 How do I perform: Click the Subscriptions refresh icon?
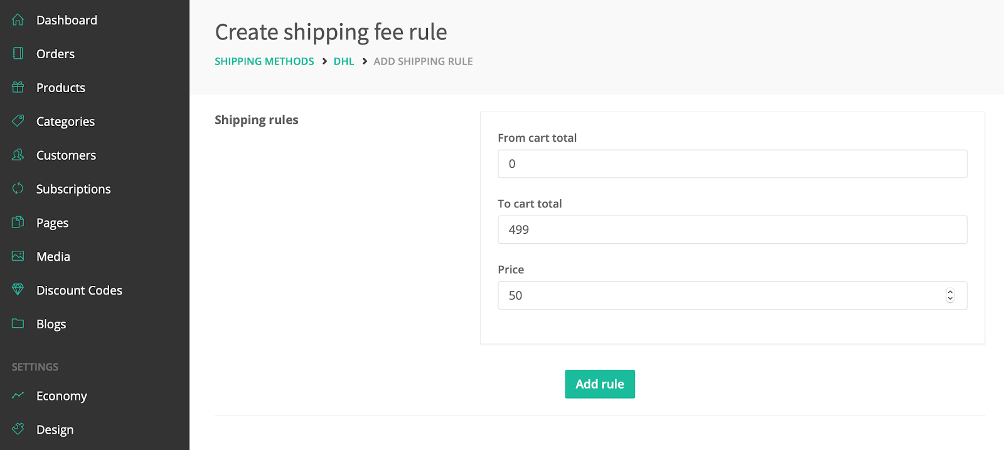click(18, 189)
